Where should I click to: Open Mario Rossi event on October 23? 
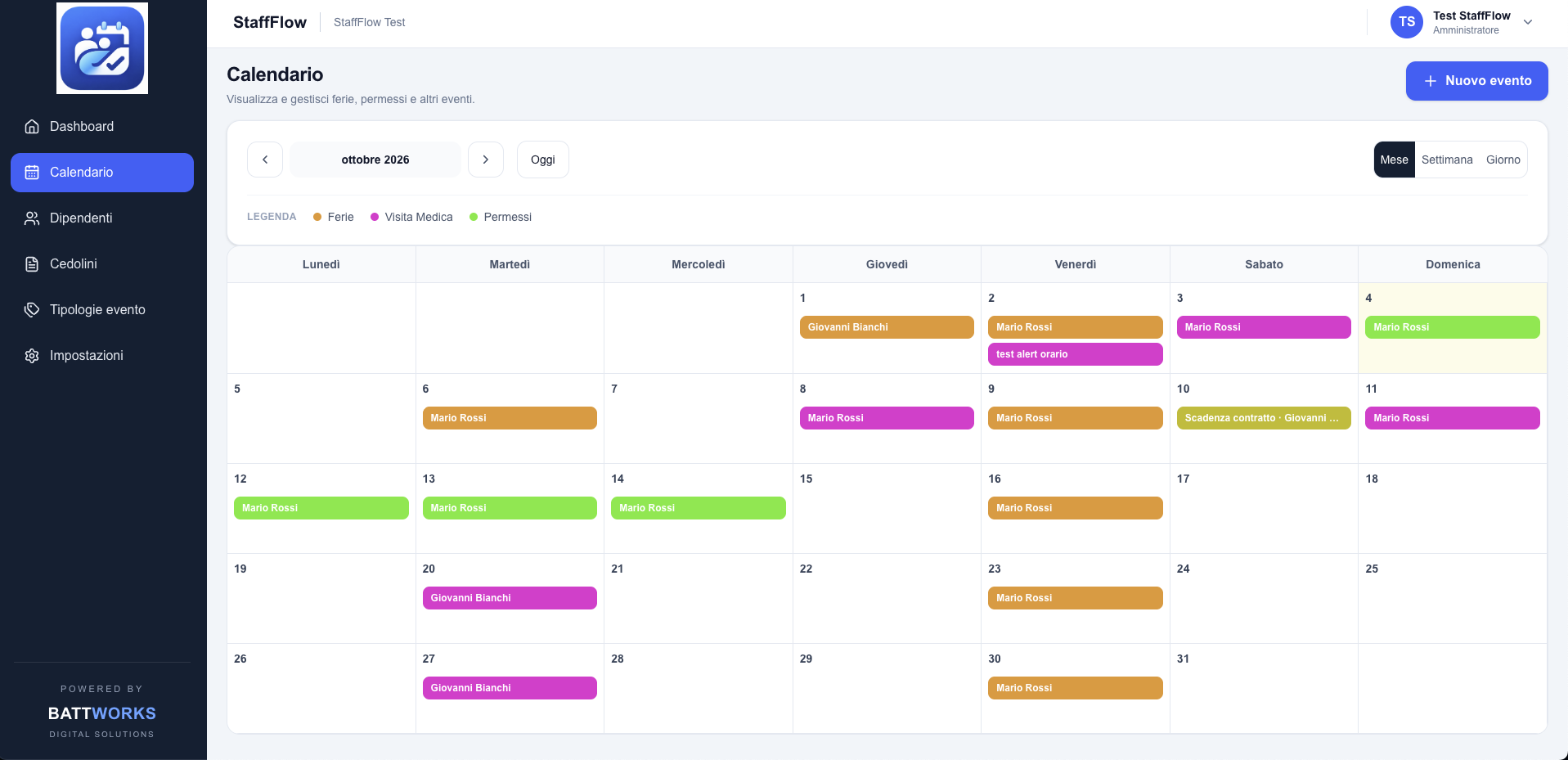coord(1076,598)
